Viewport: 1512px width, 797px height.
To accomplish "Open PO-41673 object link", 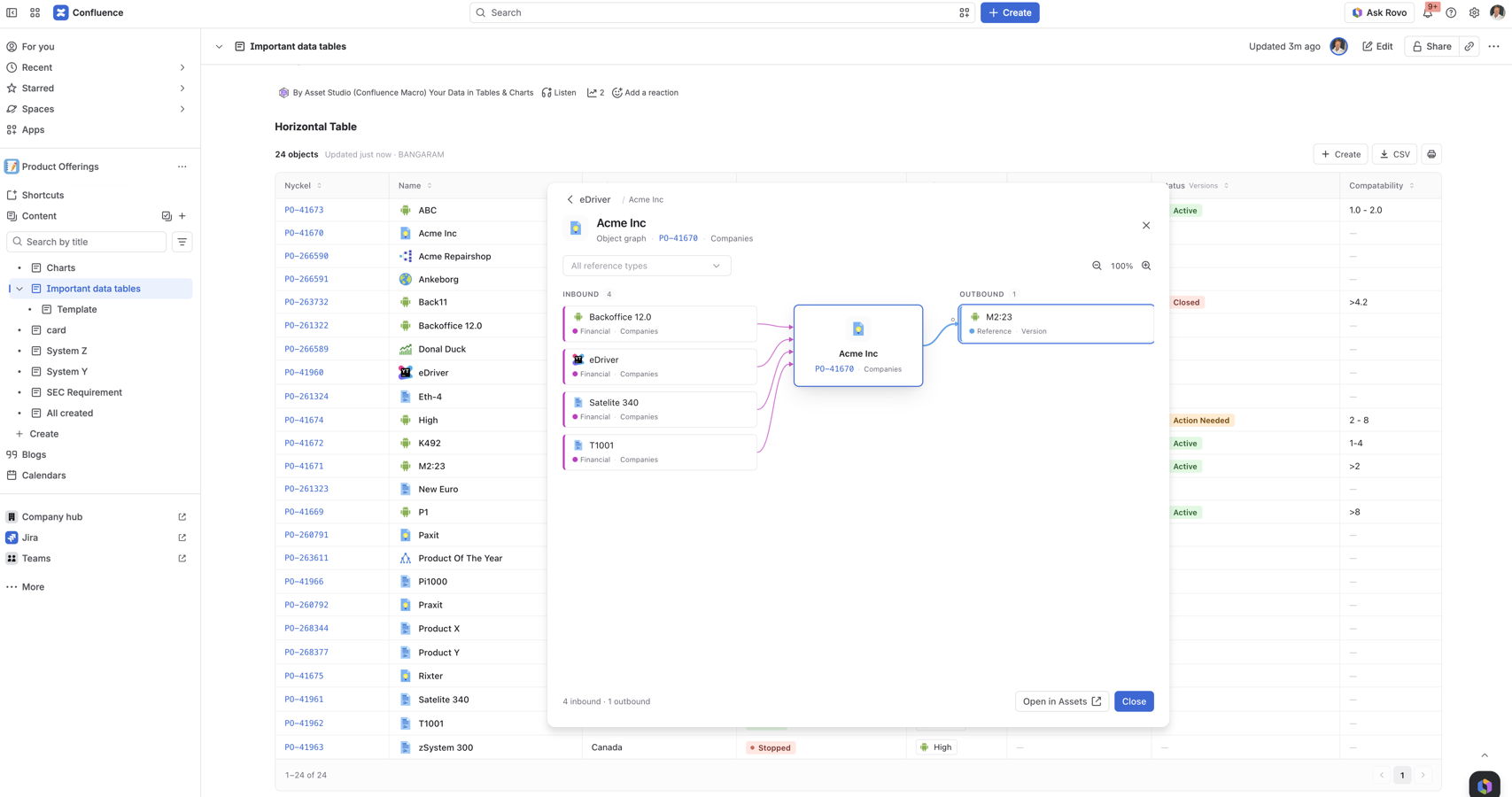I will [304, 210].
